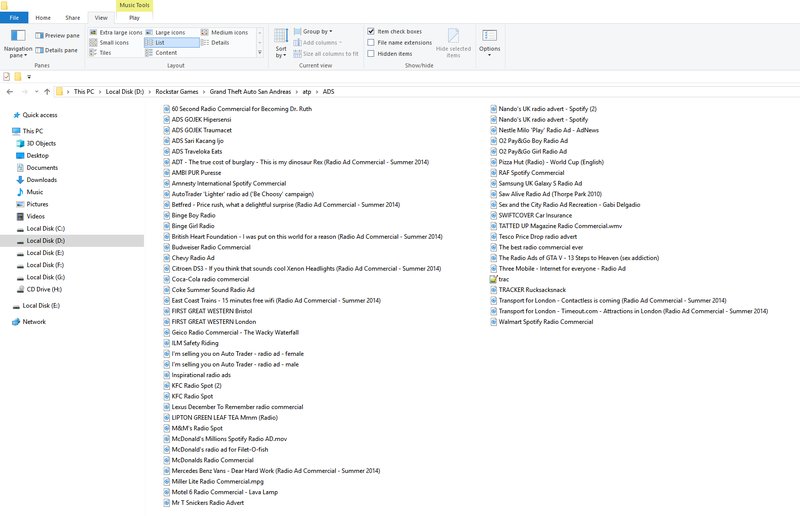Screen dimensions: 800x516
Task: Select Music in navigation pane
Action: click(x=30, y=192)
